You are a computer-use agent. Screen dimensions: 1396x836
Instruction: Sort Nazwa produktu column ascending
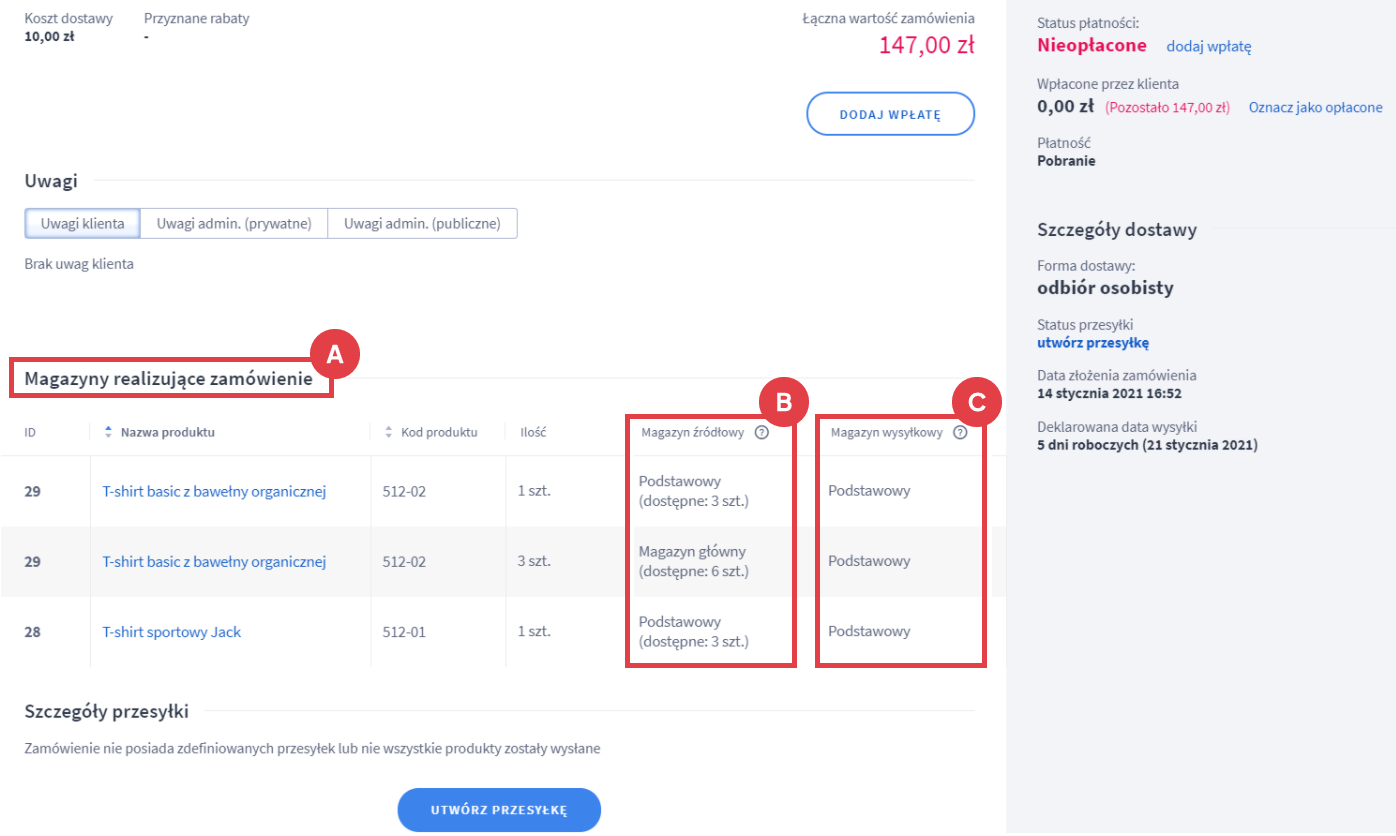107,427
